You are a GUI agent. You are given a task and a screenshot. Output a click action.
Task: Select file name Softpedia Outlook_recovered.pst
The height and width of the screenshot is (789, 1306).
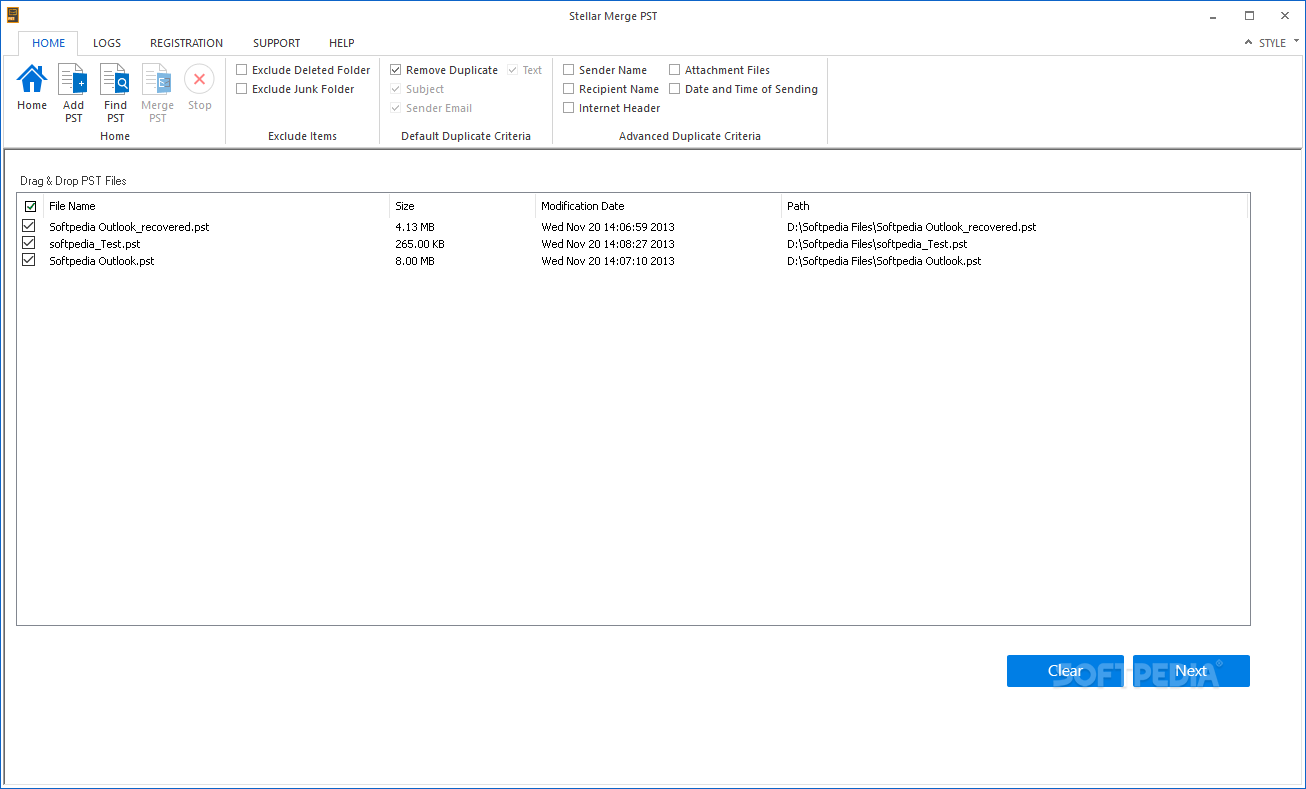click(129, 227)
